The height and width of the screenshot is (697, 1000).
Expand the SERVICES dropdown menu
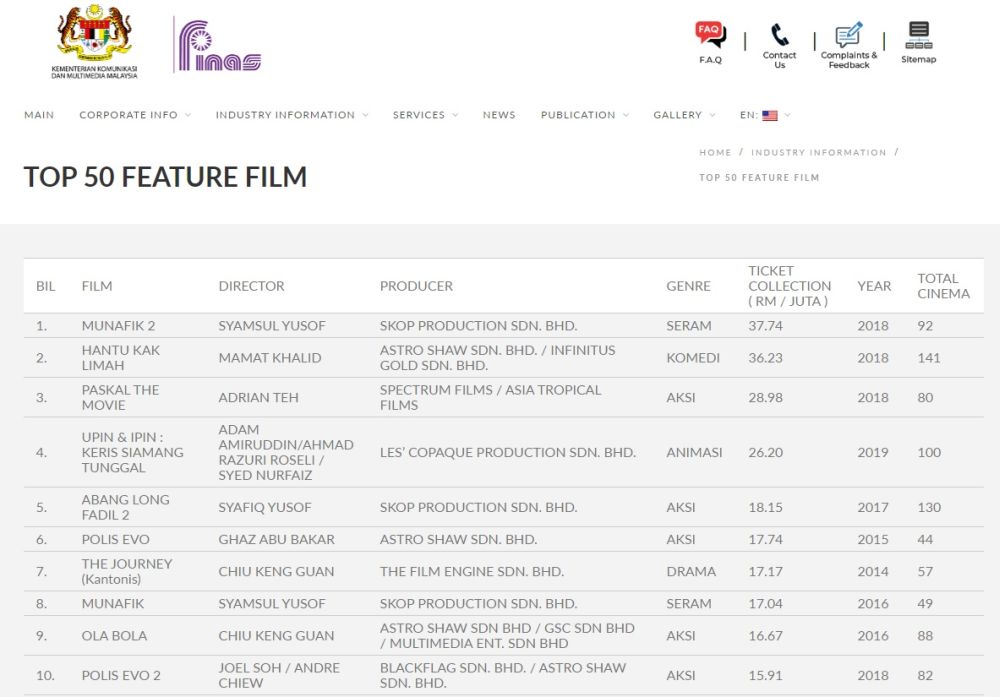click(418, 114)
